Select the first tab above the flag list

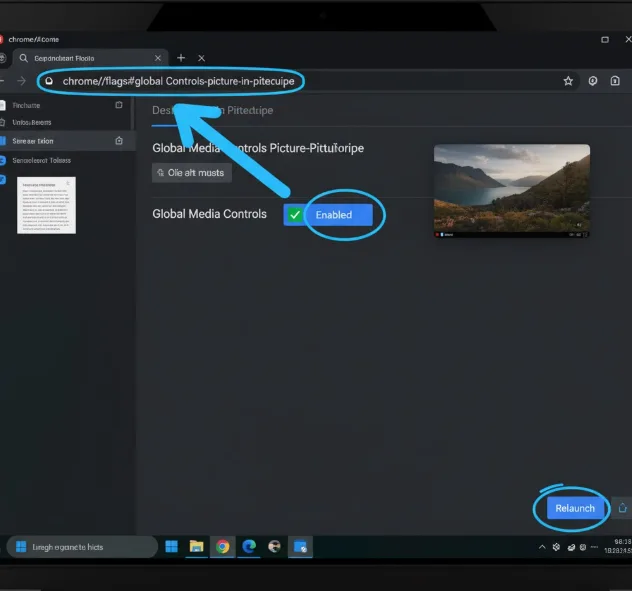tap(164, 110)
